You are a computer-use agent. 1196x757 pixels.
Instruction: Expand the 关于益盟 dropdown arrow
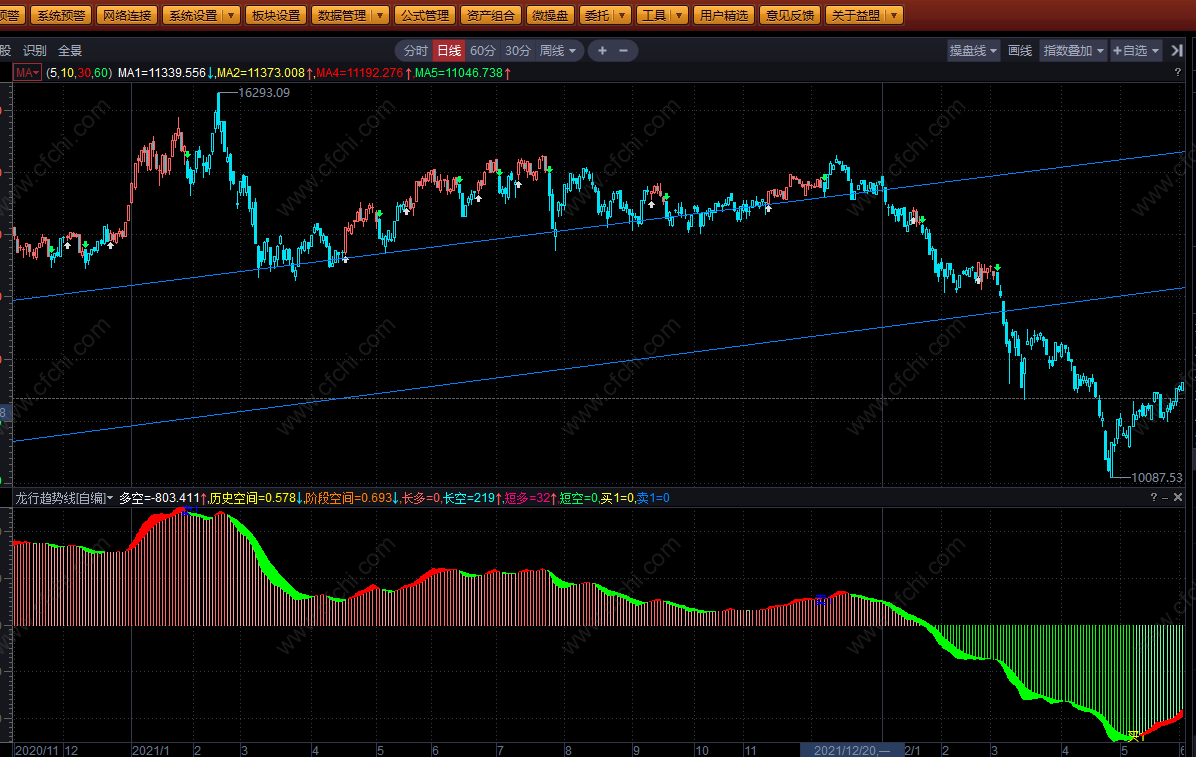(895, 15)
